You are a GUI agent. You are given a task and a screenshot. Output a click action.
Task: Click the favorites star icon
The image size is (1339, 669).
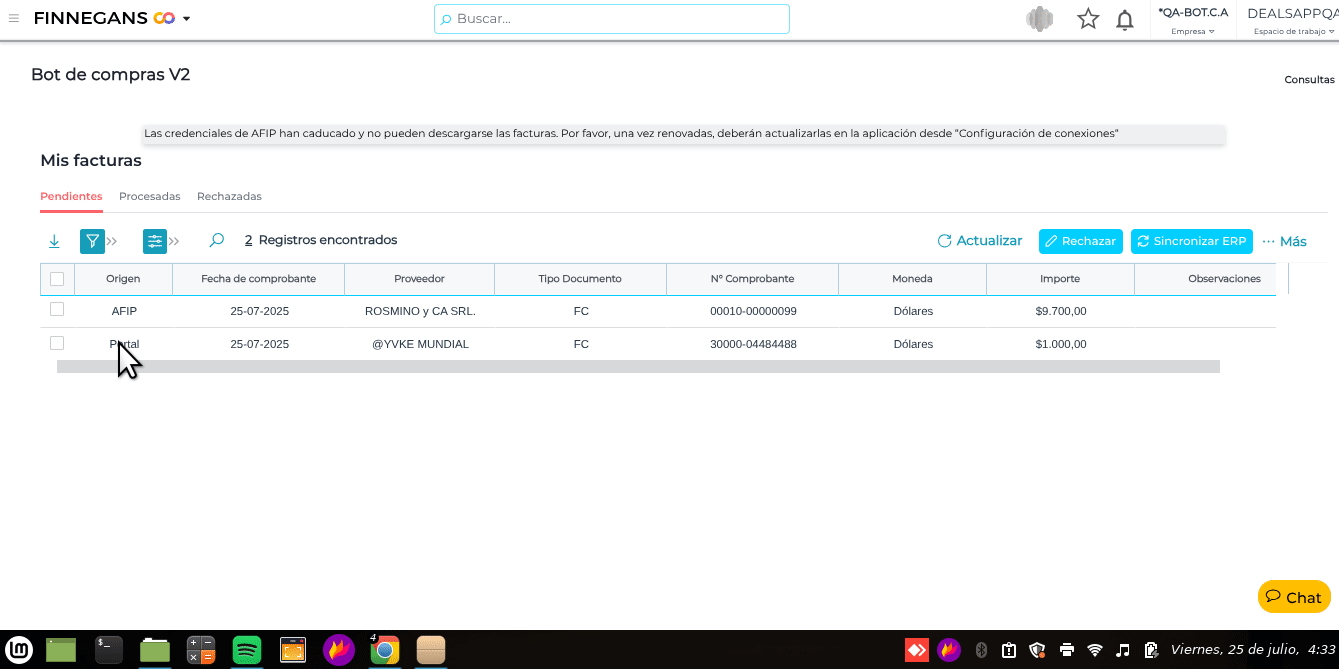[x=1088, y=19]
